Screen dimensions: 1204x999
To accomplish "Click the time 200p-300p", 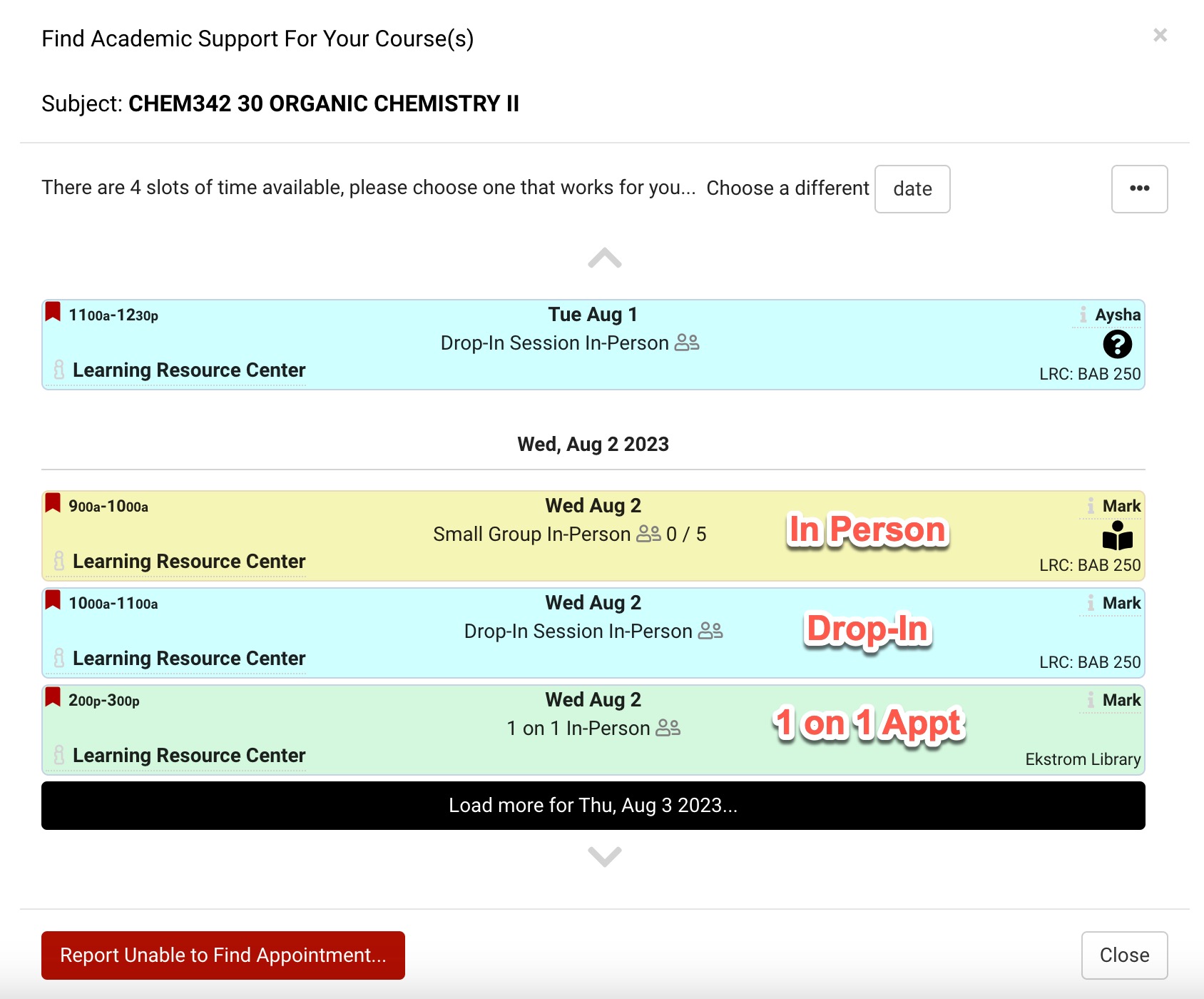I will pyautogui.click(x=104, y=701).
